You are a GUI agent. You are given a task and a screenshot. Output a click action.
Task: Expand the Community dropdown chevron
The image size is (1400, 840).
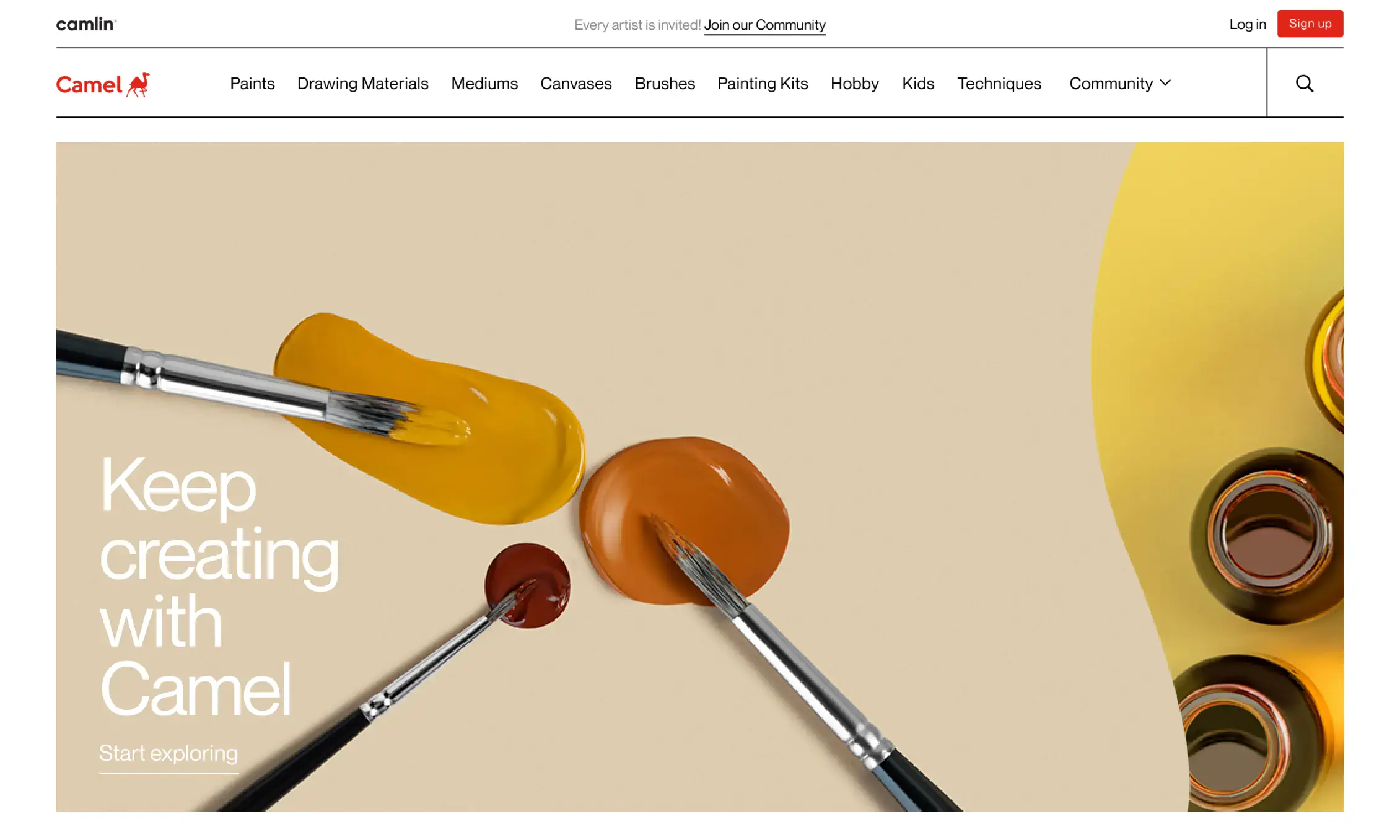(x=1165, y=83)
